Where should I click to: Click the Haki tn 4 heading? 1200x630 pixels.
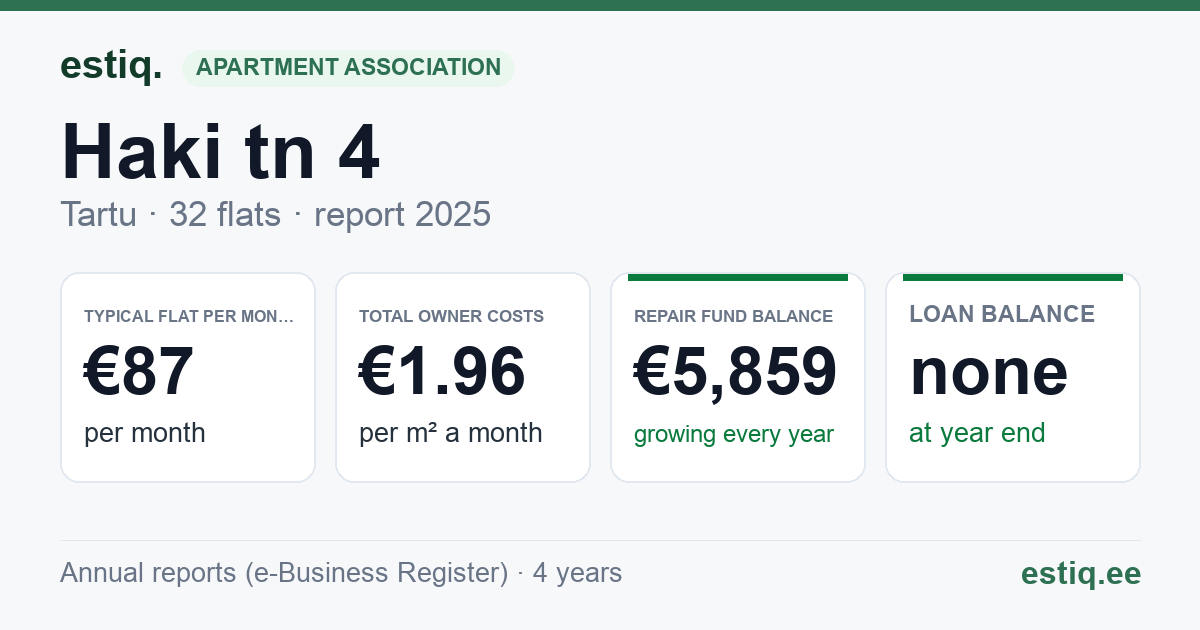coord(220,152)
